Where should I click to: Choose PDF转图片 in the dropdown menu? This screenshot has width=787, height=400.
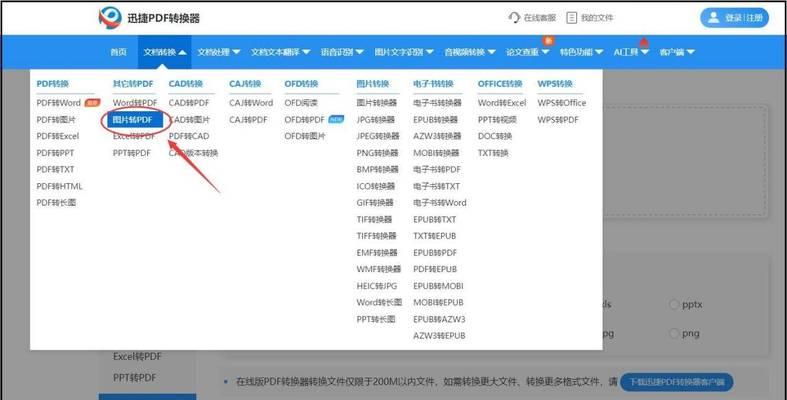pyautogui.click(x=56, y=119)
